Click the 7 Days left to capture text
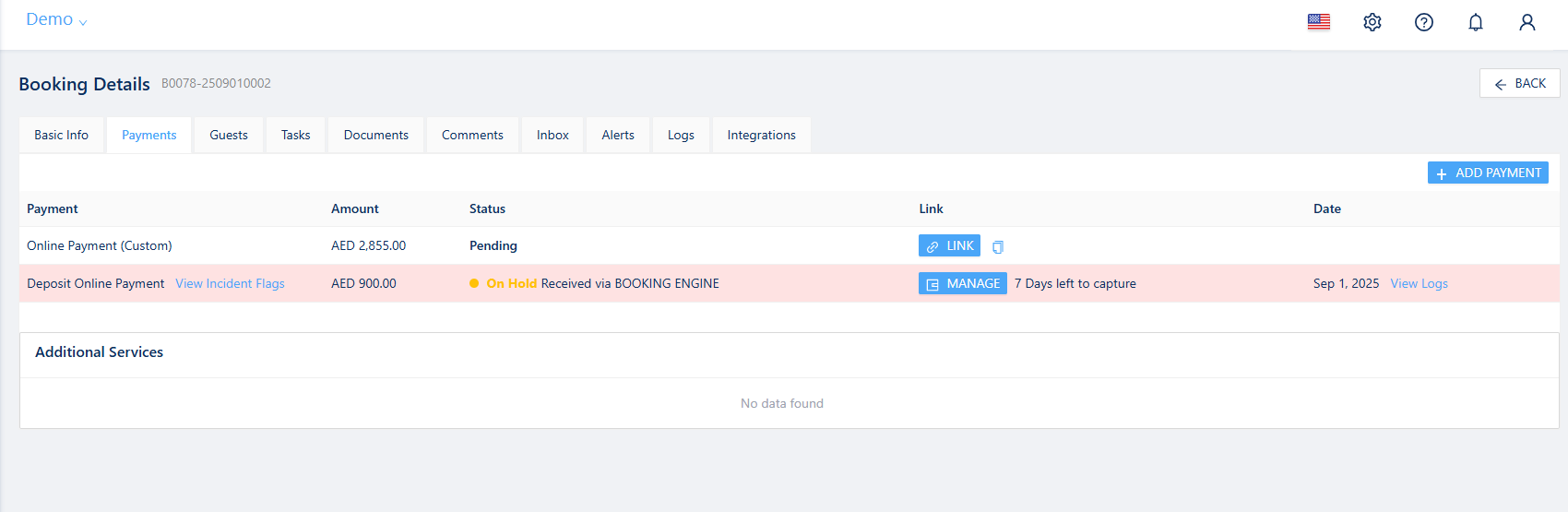The height and width of the screenshot is (512, 1568). [1075, 283]
